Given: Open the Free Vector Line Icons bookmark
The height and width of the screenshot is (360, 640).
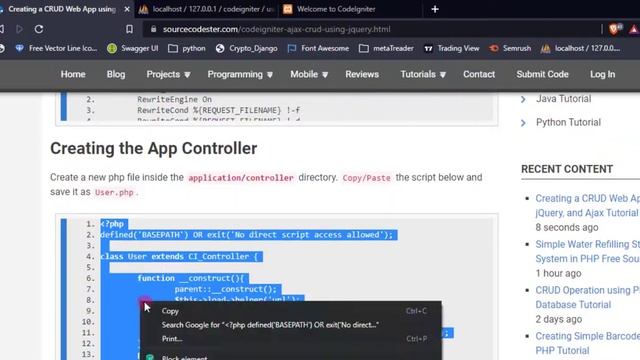Looking at the screenshot, I should click(x=56, y=48).
